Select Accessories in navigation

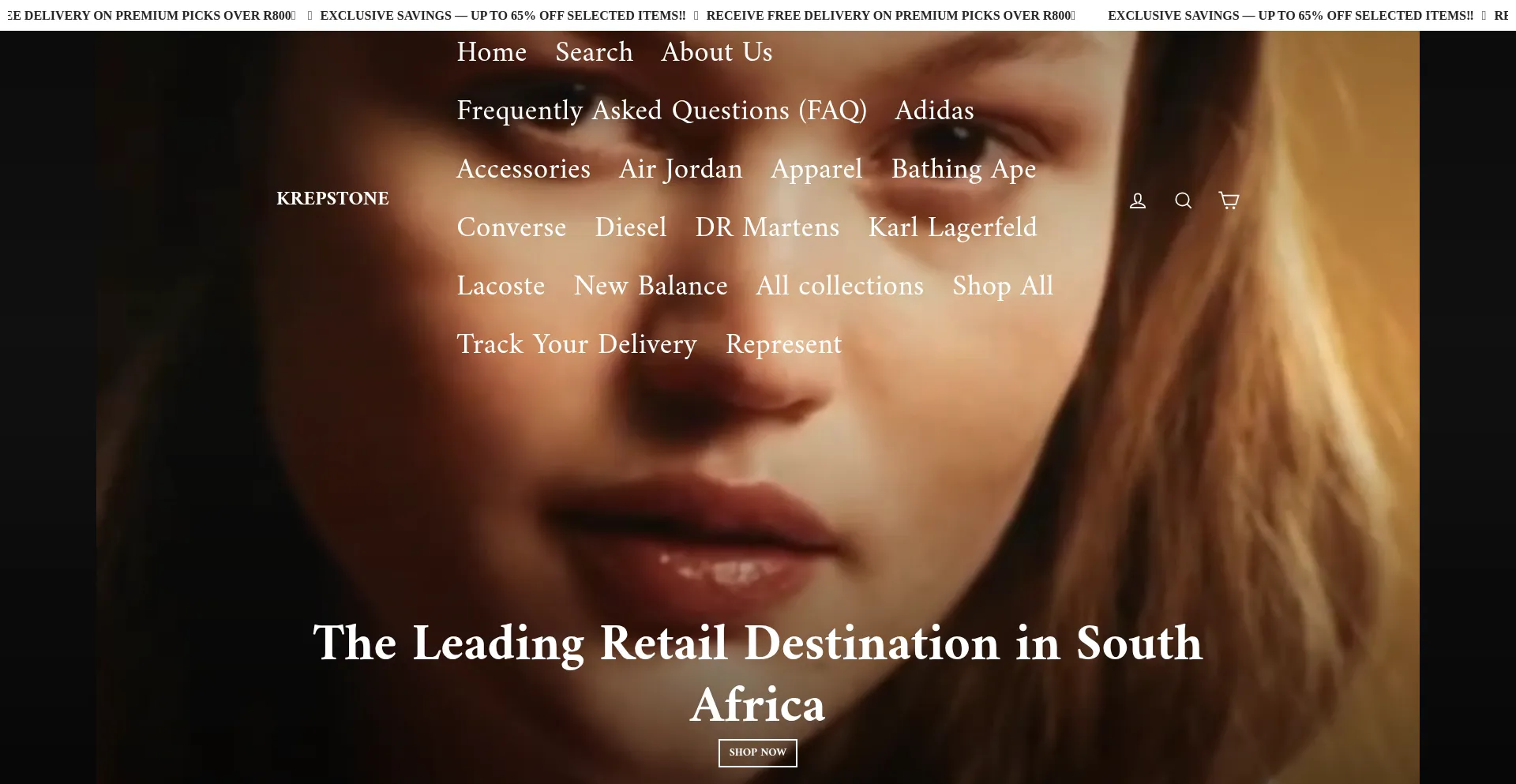pyautogui.click(x=523, y=169)
